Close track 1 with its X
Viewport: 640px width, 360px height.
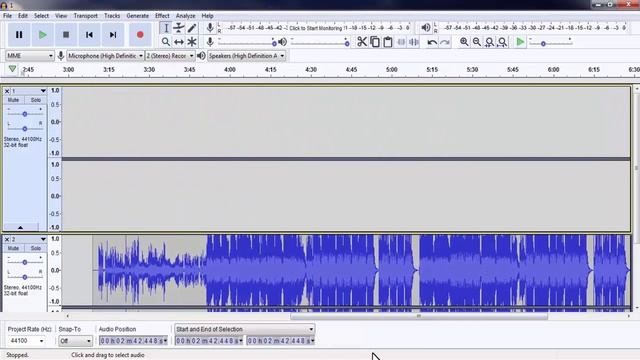click(x=7, y=91)
